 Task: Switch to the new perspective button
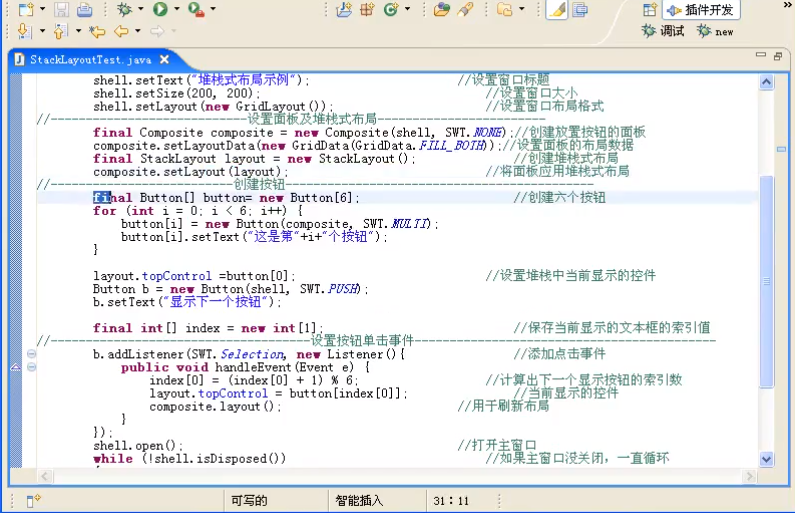click(x=716, y=31)
